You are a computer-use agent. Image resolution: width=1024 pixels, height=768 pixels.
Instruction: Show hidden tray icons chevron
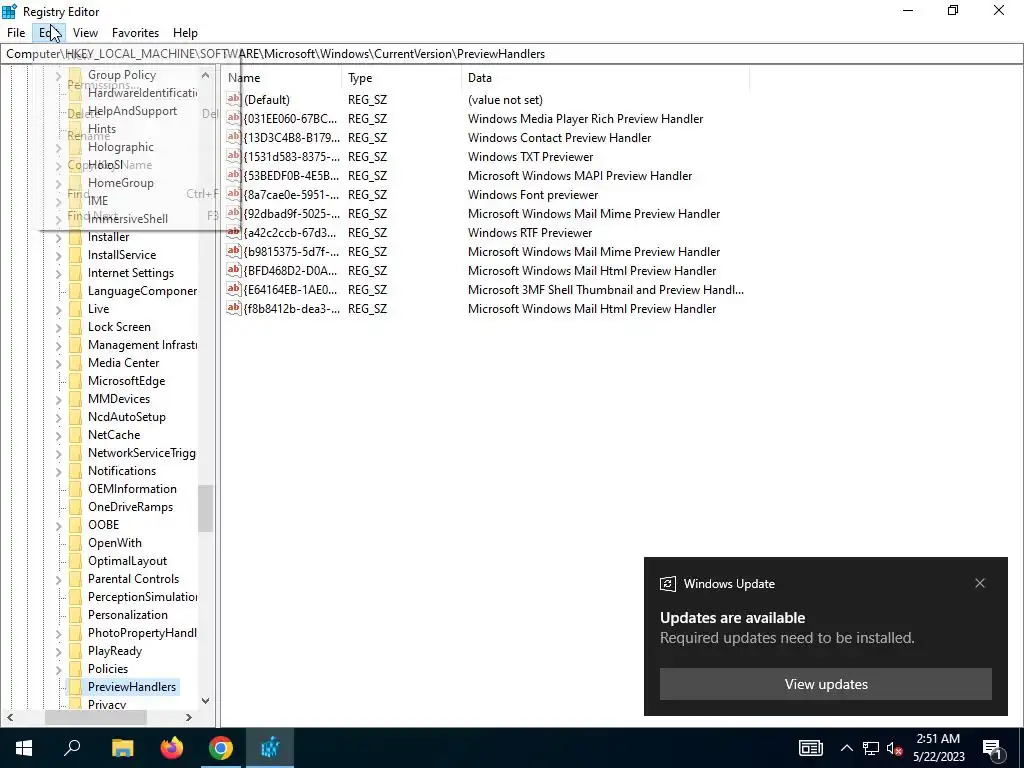tap(846, 748)
